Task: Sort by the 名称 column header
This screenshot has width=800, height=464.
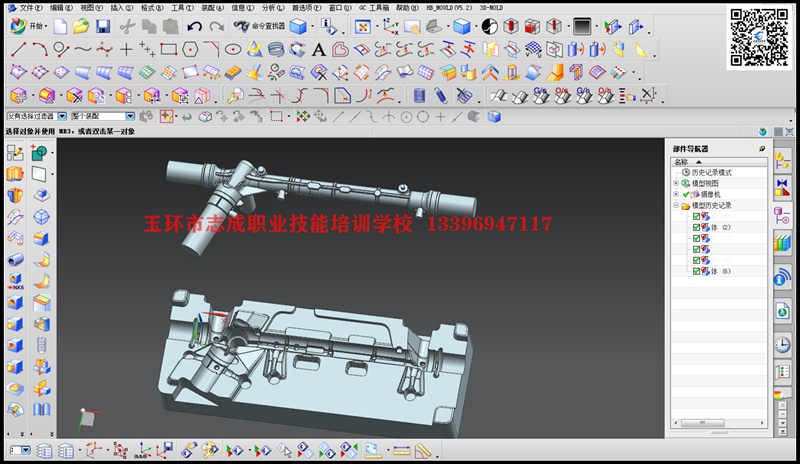Action: 718,162
